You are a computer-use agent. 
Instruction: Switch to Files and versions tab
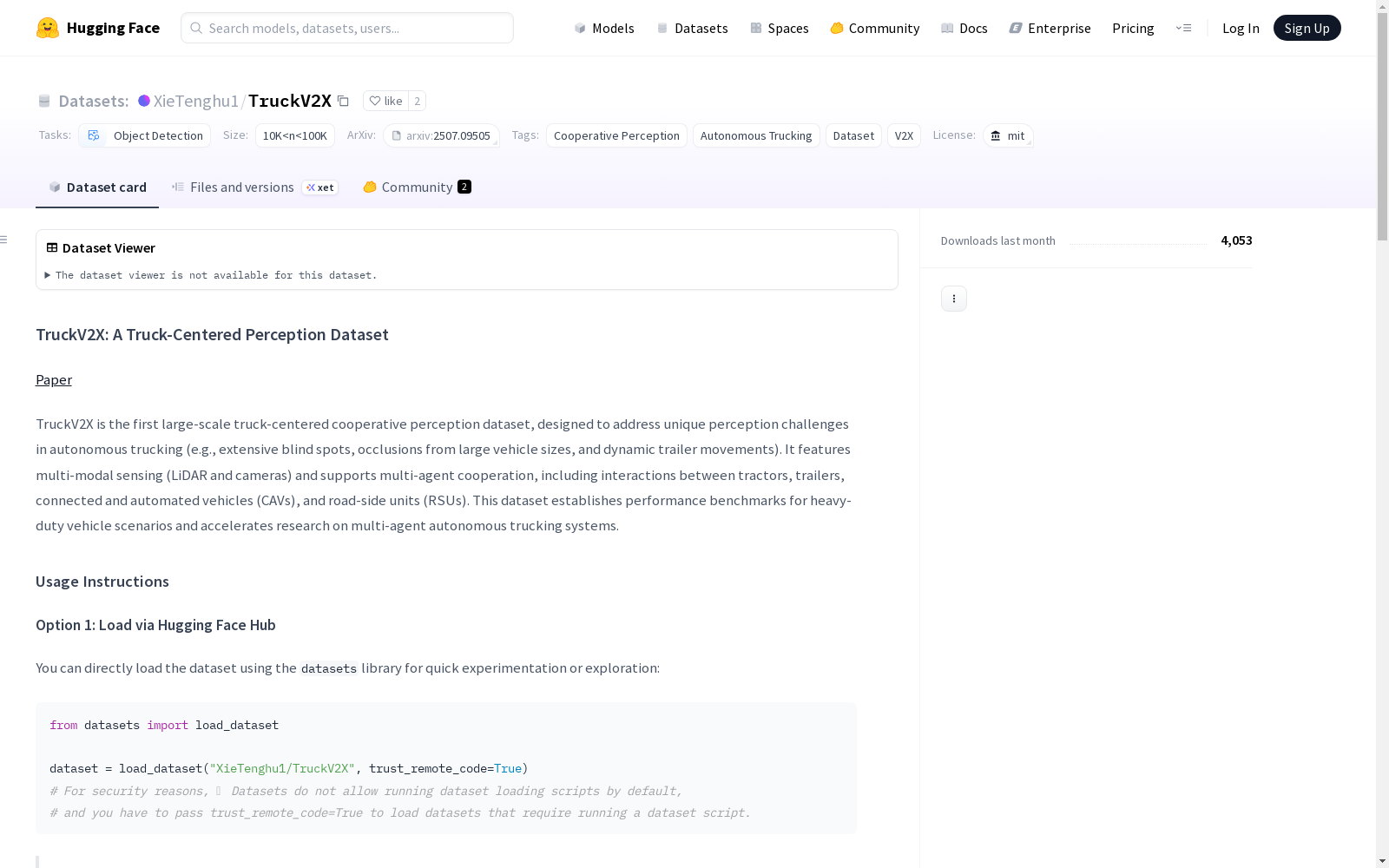[254, 187]
